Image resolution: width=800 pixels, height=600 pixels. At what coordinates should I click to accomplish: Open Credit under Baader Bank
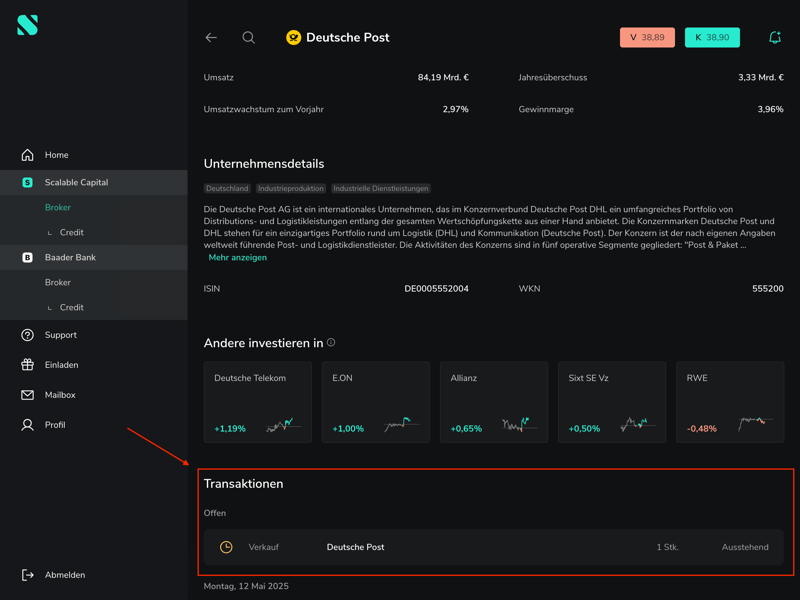tap(71, 307)
